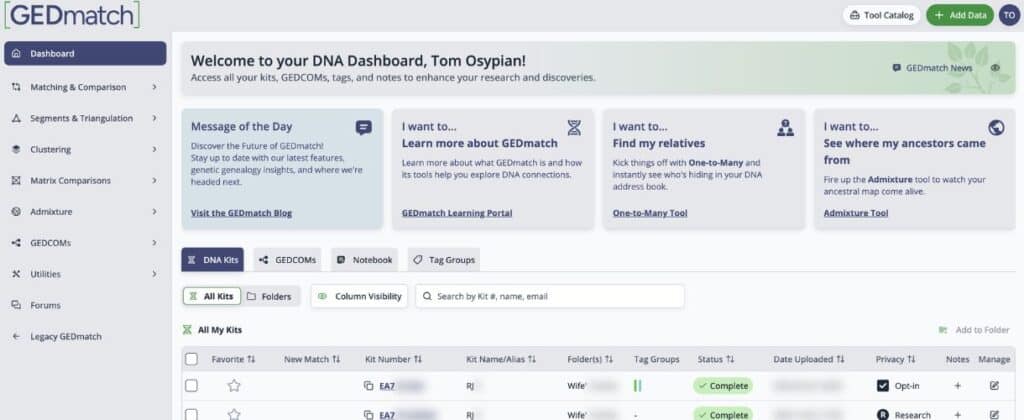Click the Add Data button
The image size is (1024, 420).
click(960, 15)
